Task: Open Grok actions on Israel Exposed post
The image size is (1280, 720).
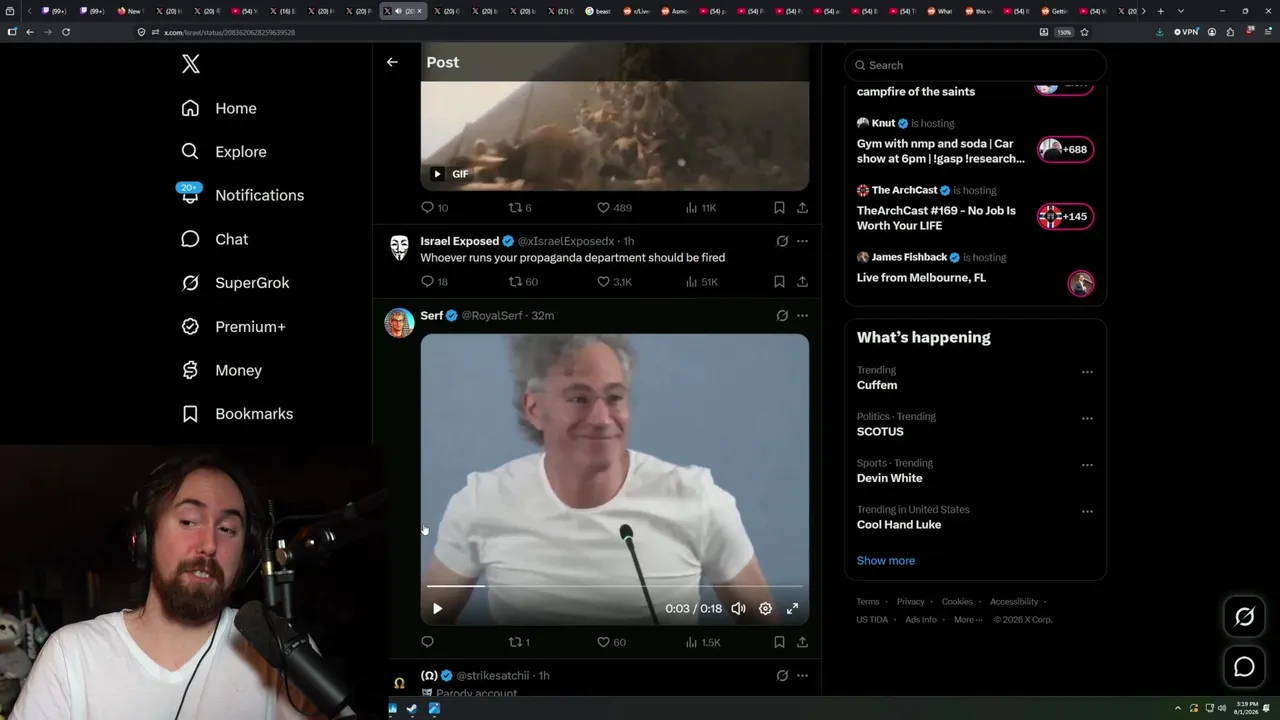Action: pos(782,241)
